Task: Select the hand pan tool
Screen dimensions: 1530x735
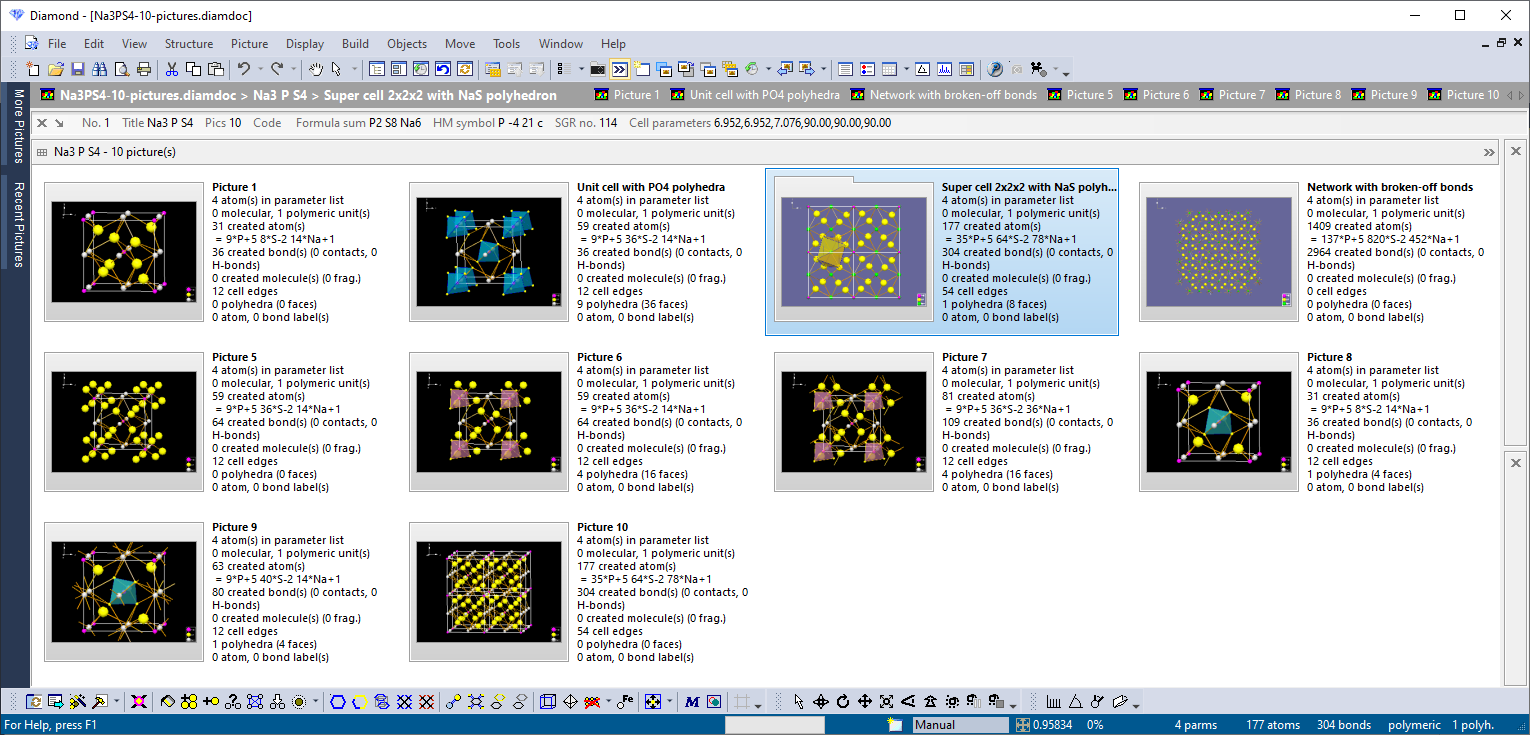Action: click(318, 69)
